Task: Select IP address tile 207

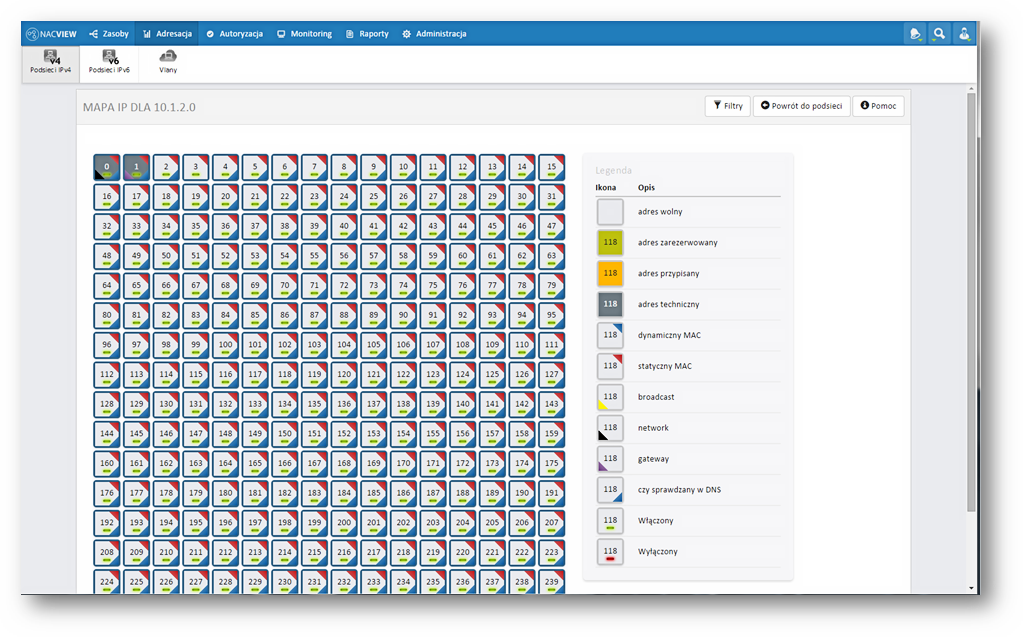Action: (x=552, y=523)
